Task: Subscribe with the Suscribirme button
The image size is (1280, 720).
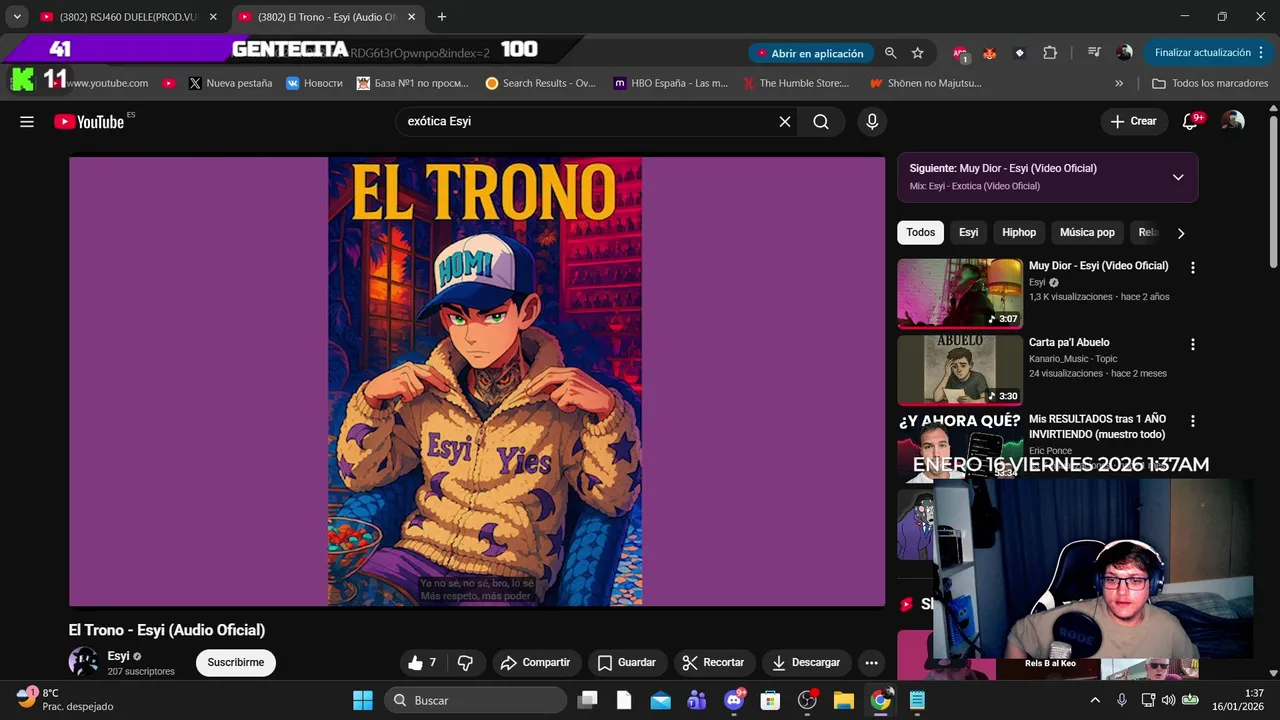Action: point(236,662)
